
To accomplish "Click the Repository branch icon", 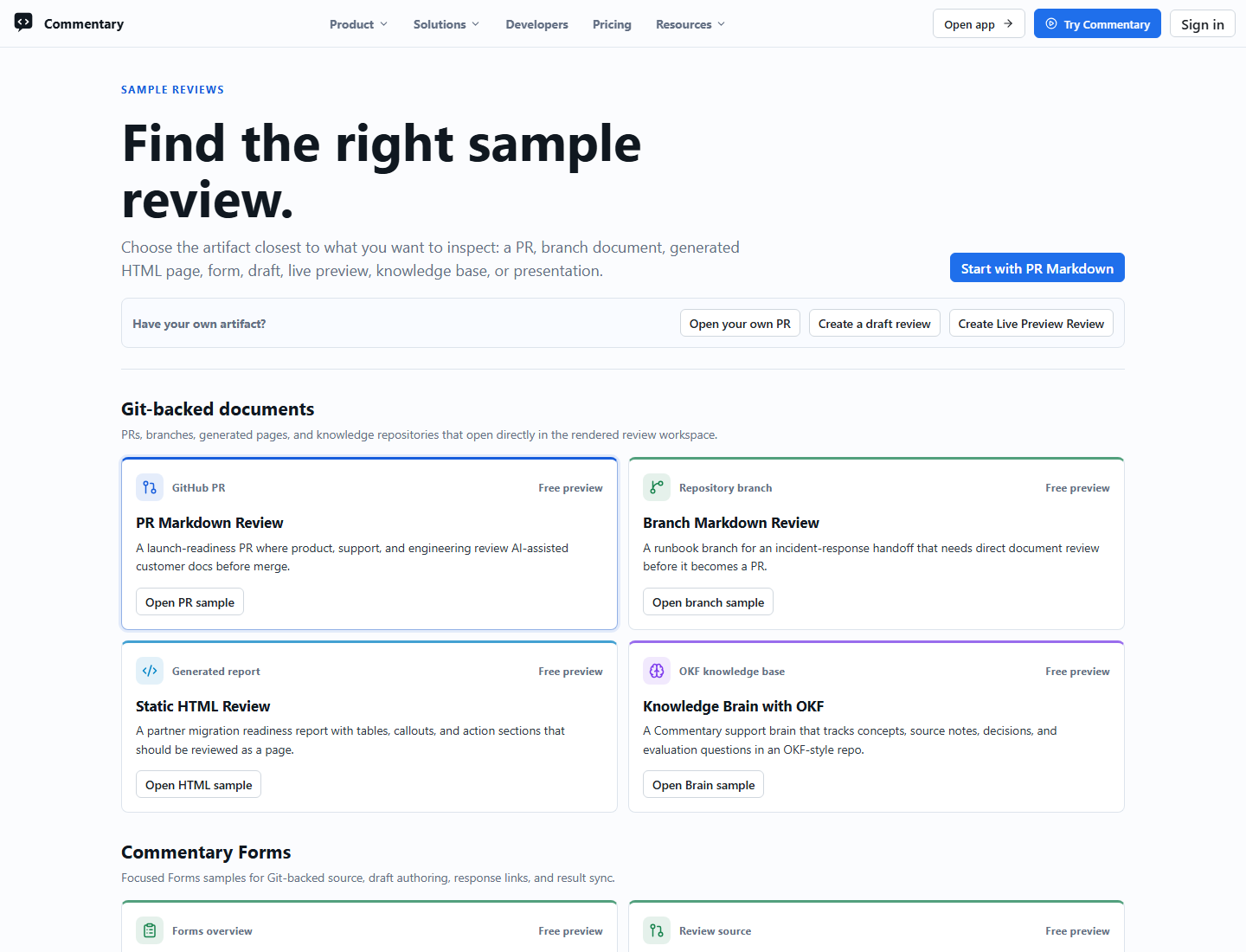I will click(x=657, y=487).
